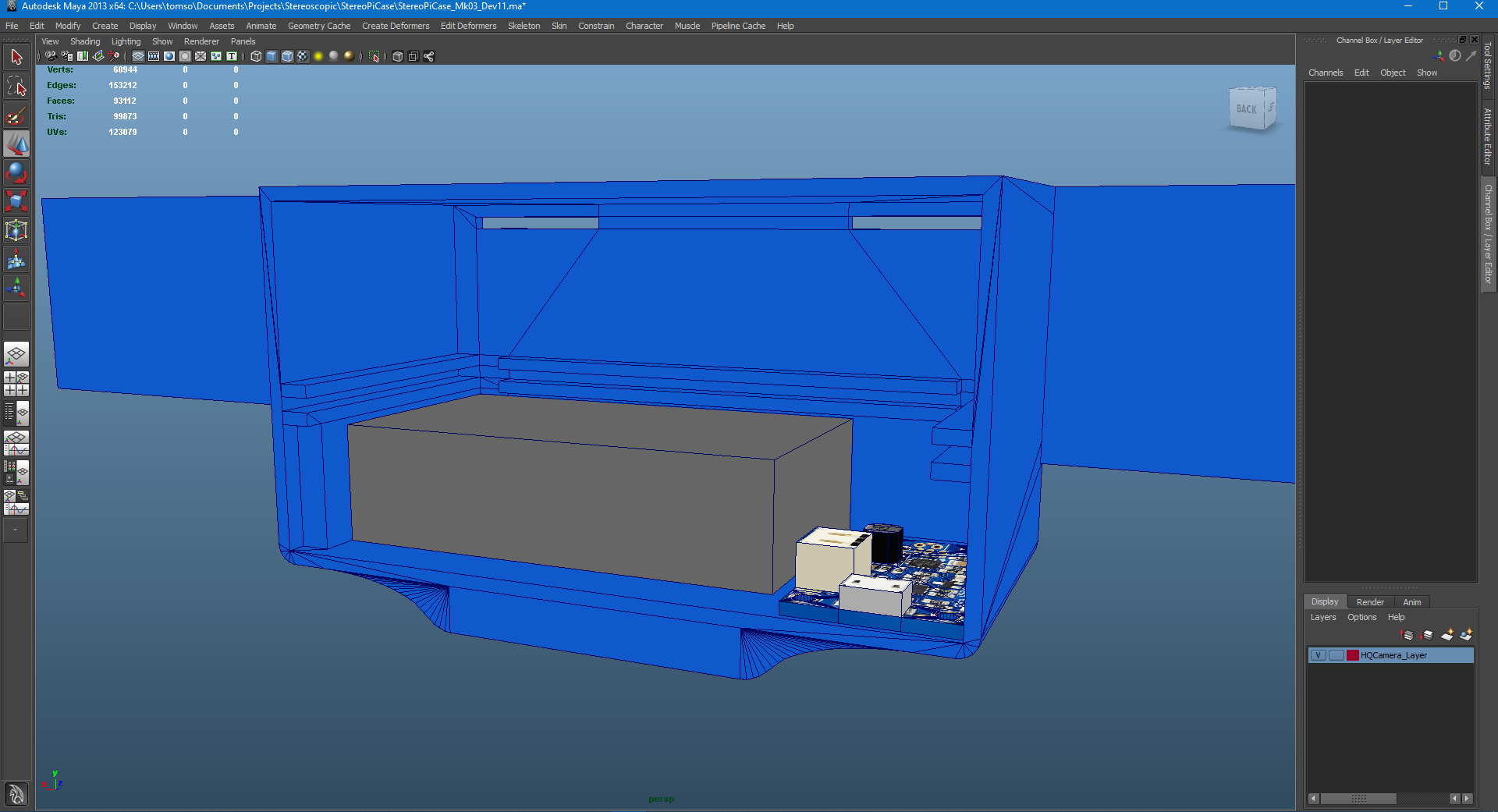Select the Lasso tool in the Tool Box
This screenshot has width=1498, height=812.
point(16,86)
